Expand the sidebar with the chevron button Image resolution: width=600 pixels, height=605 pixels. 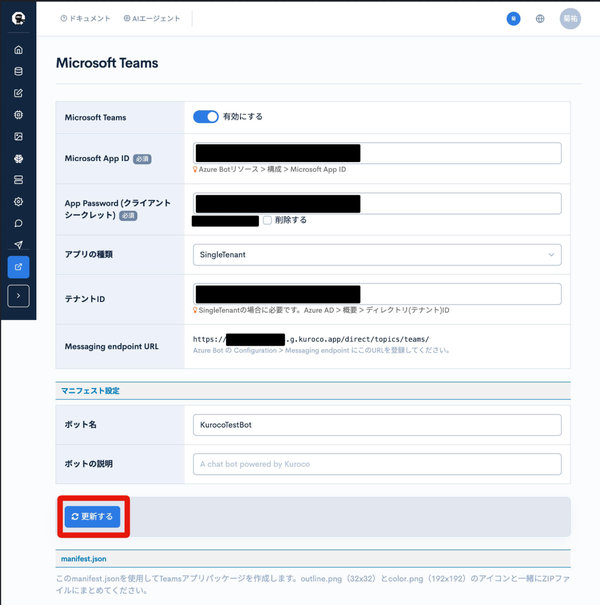[18, 296]
